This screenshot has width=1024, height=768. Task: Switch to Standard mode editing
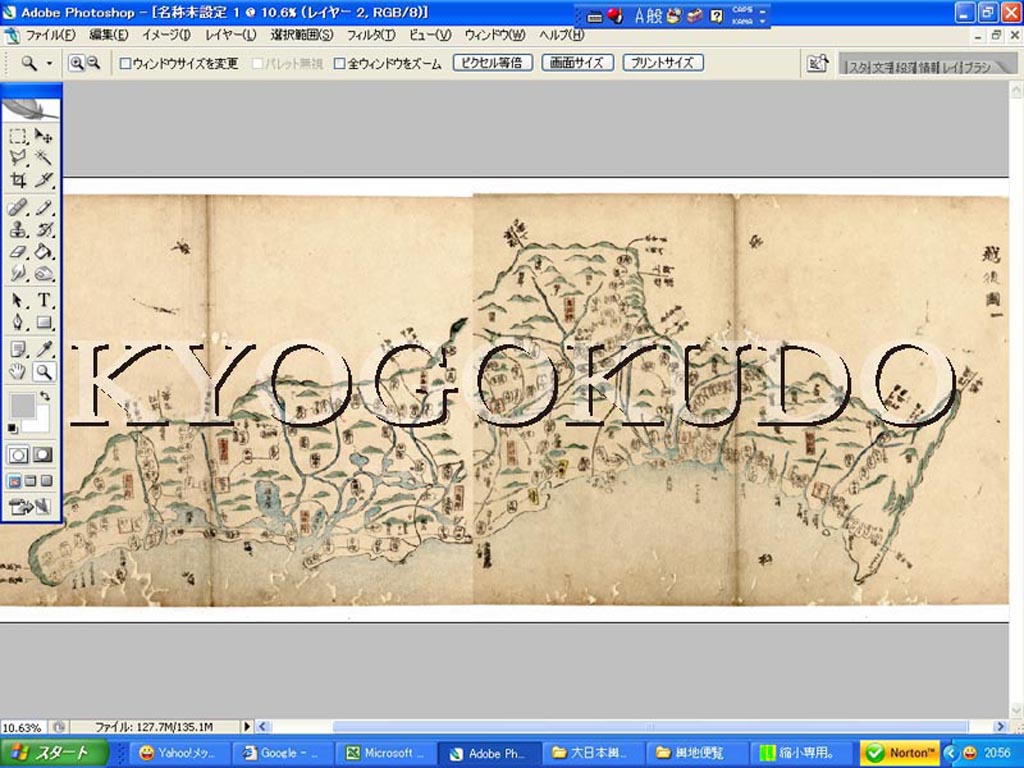click(x=18, y=455)
